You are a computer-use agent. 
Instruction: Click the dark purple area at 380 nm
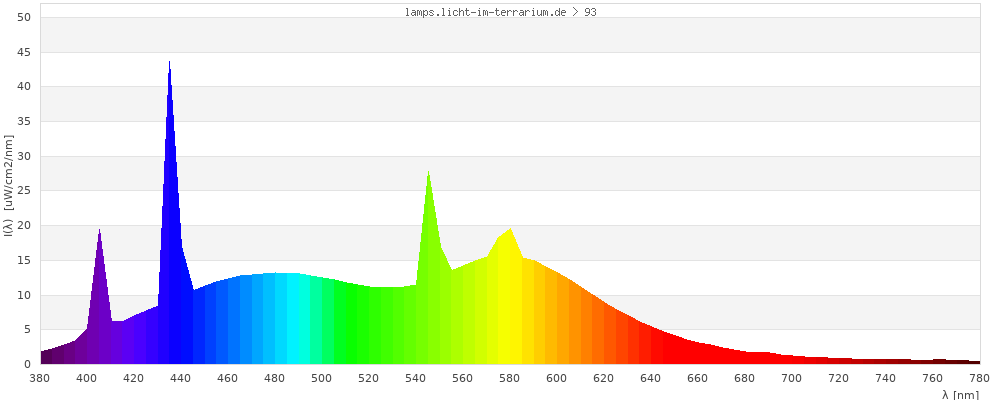coord(44,357)
